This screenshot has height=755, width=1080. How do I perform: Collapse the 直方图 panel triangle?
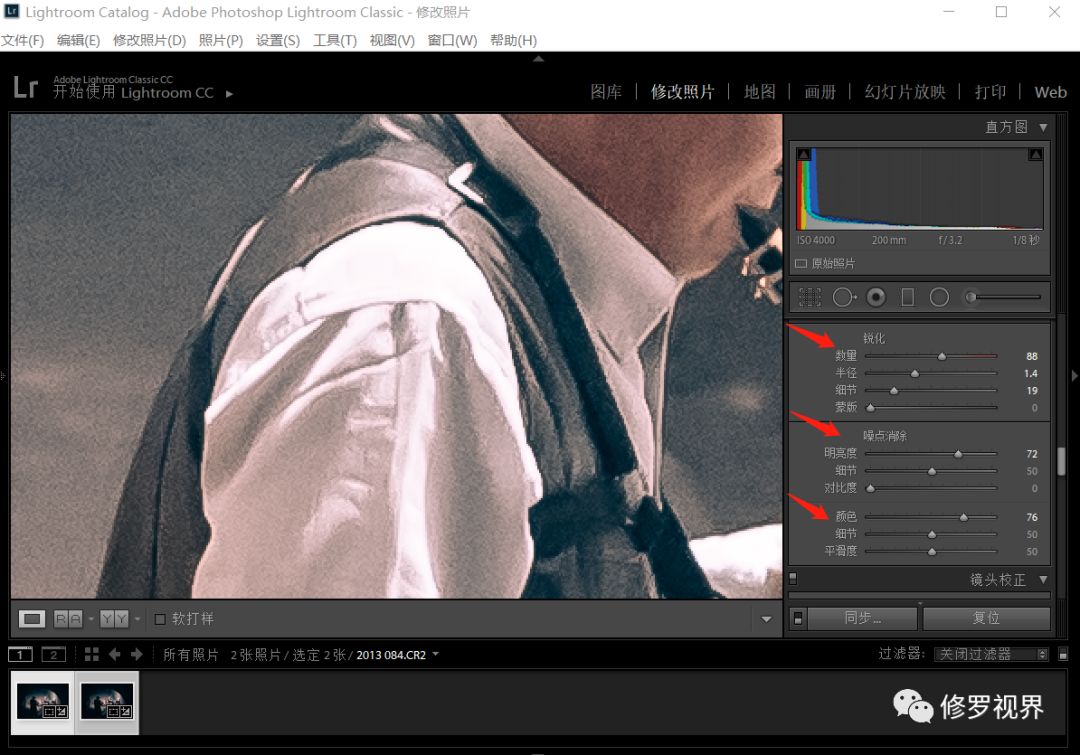point(1043,127)
